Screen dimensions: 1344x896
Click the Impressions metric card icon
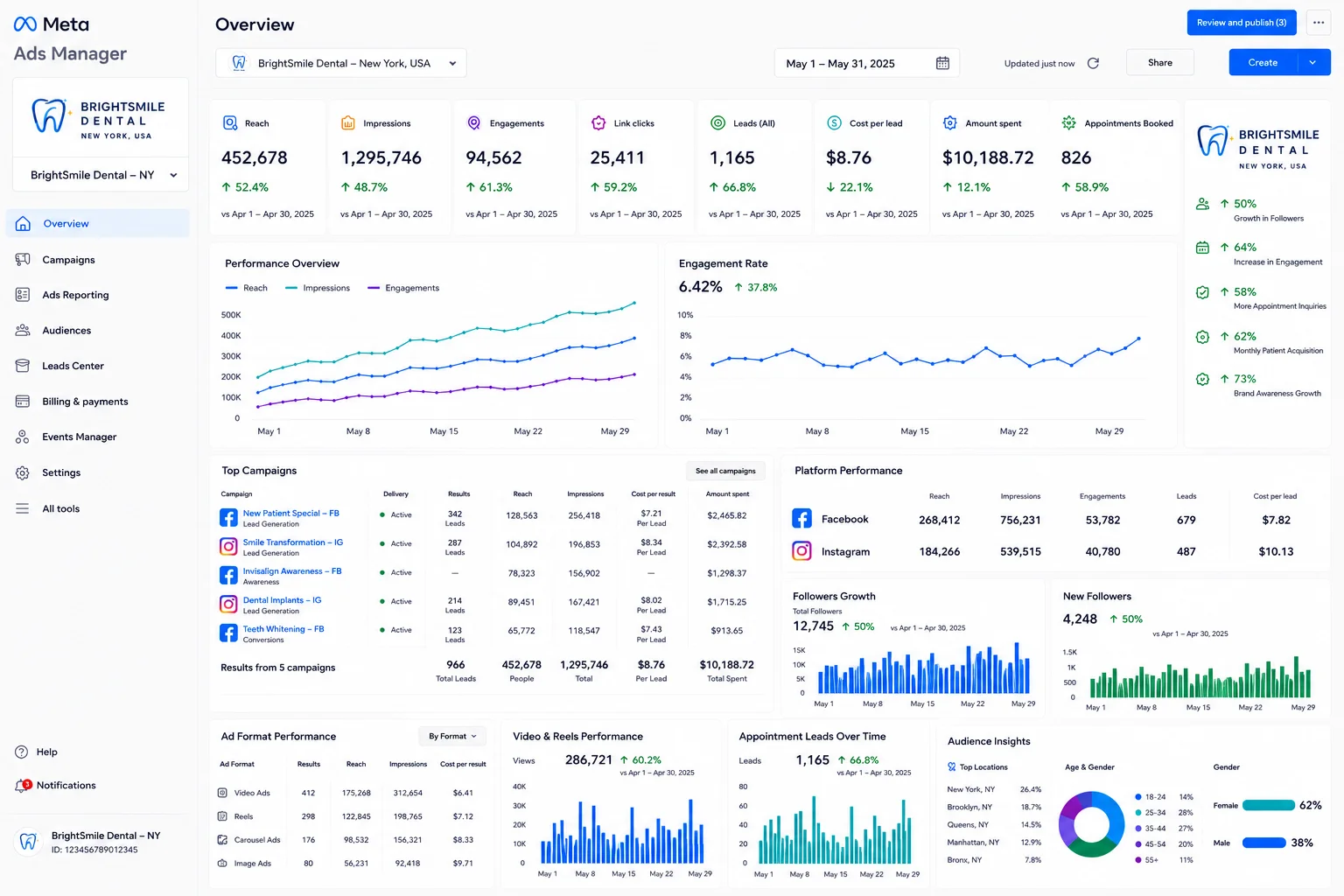pos(348,123)
